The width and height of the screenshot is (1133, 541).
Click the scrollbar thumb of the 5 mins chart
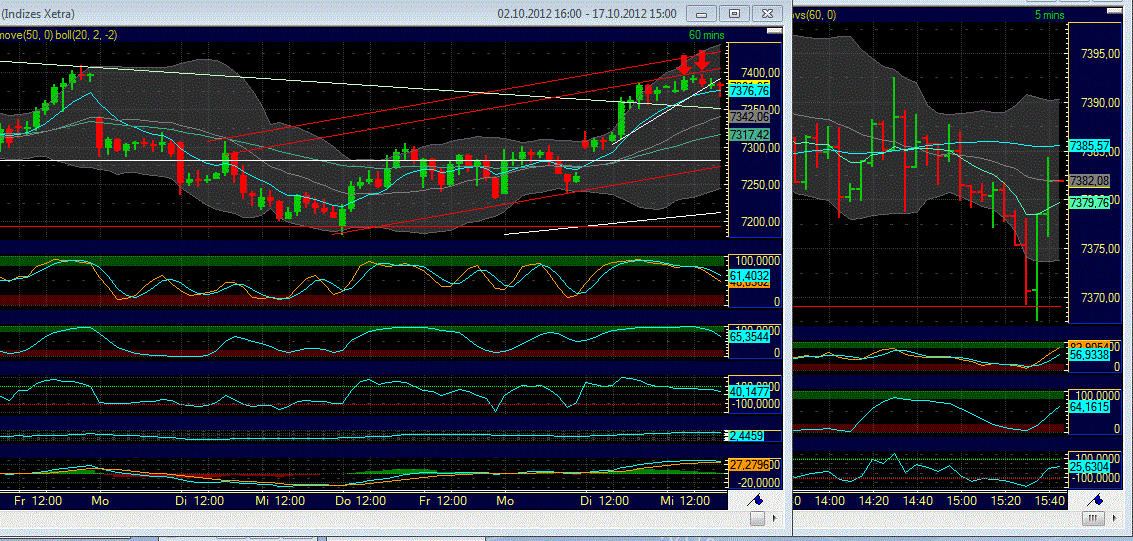[x=1094, y=519]
